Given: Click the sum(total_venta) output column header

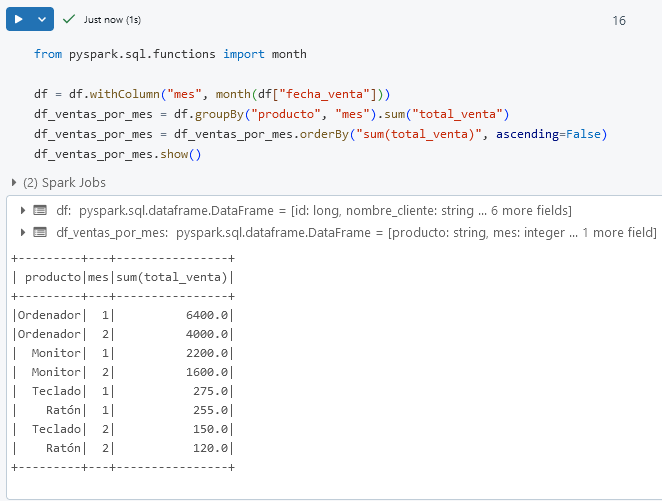Looking at the screenshot, I should coord(173,276).
